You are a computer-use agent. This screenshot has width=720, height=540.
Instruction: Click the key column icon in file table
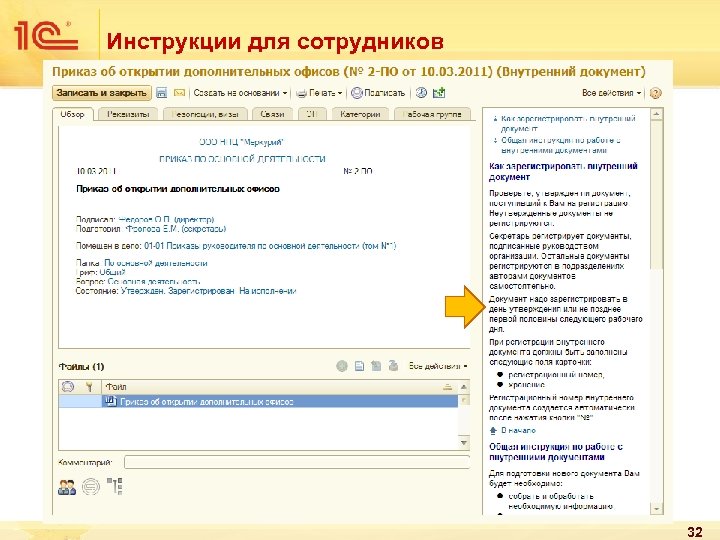pyautogui.click(x=90, y=387)
